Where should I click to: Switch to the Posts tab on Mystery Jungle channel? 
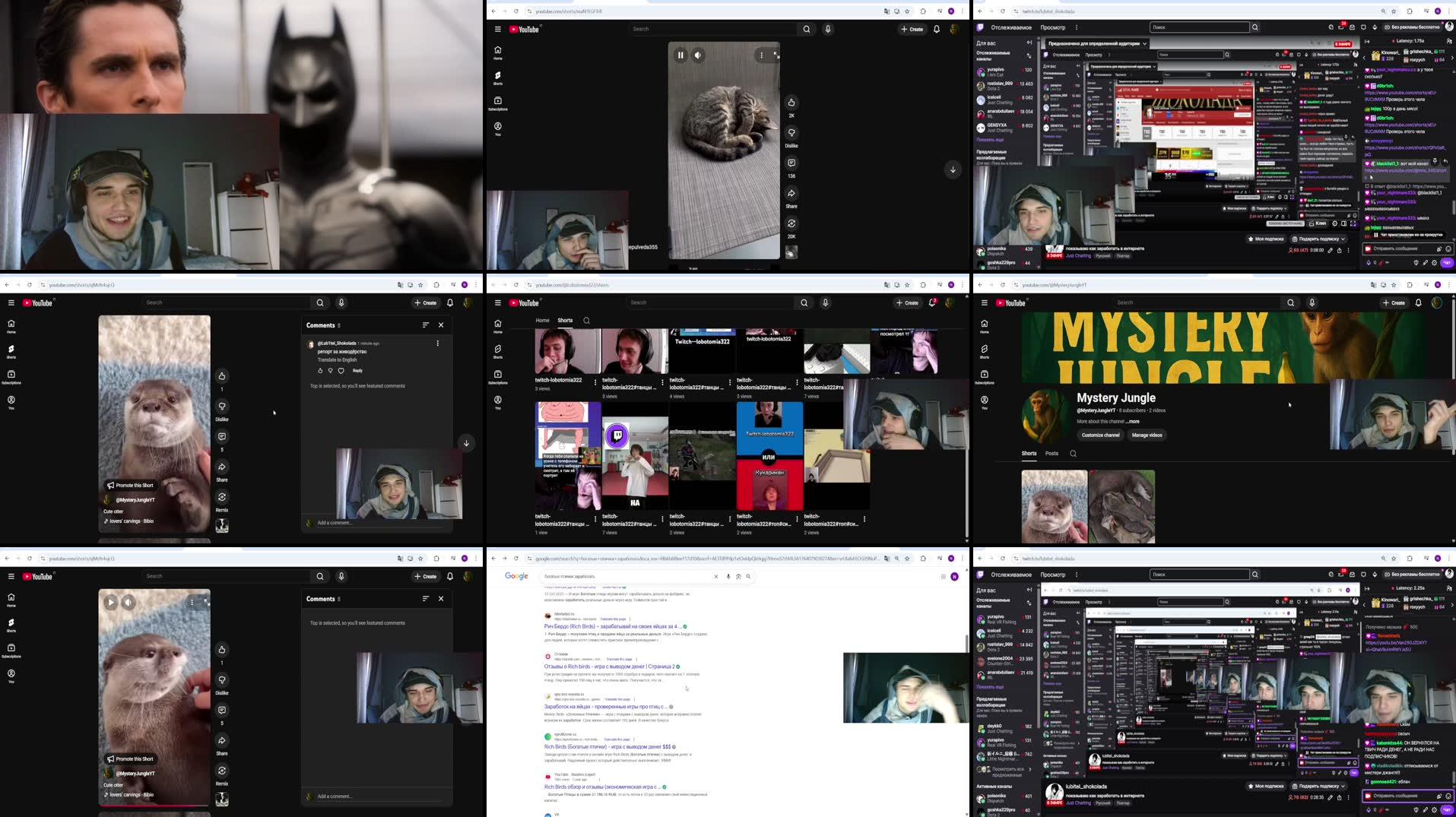click(1052, 453)
